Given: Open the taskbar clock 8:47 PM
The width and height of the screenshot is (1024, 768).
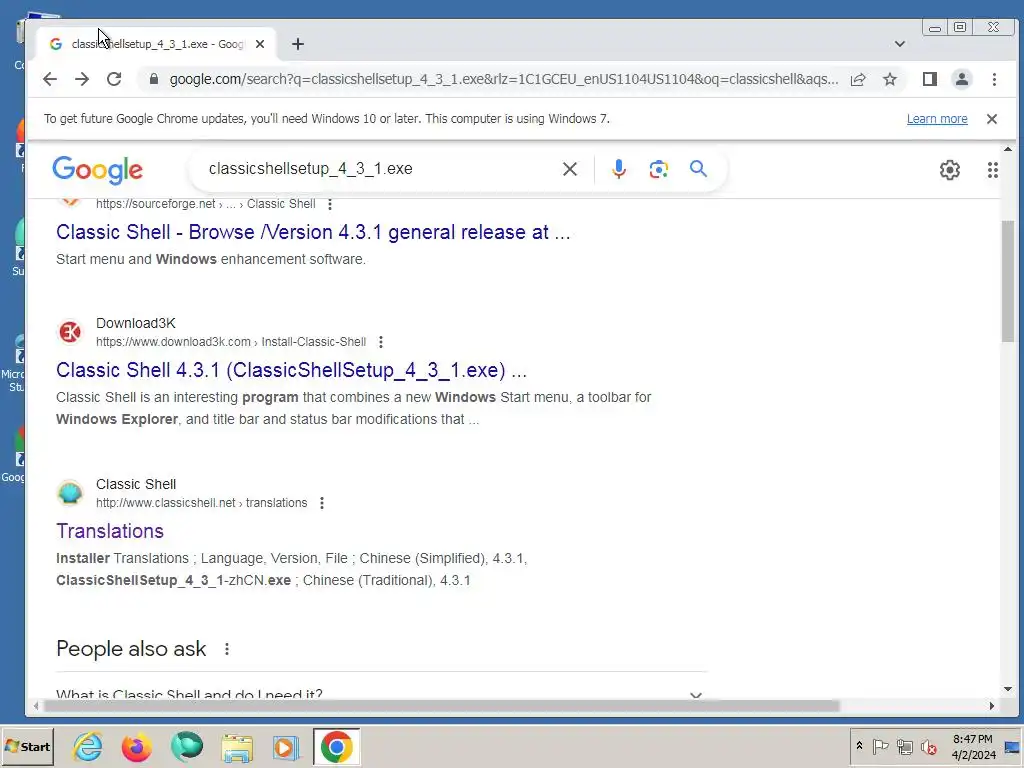Looking at the screenshot, I should click(973, 746).
